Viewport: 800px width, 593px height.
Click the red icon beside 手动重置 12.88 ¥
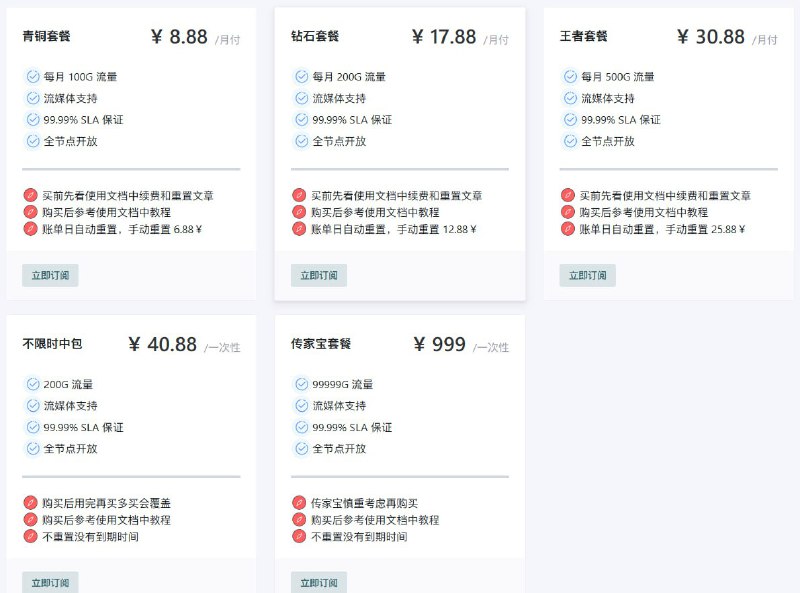click(299, 229)
